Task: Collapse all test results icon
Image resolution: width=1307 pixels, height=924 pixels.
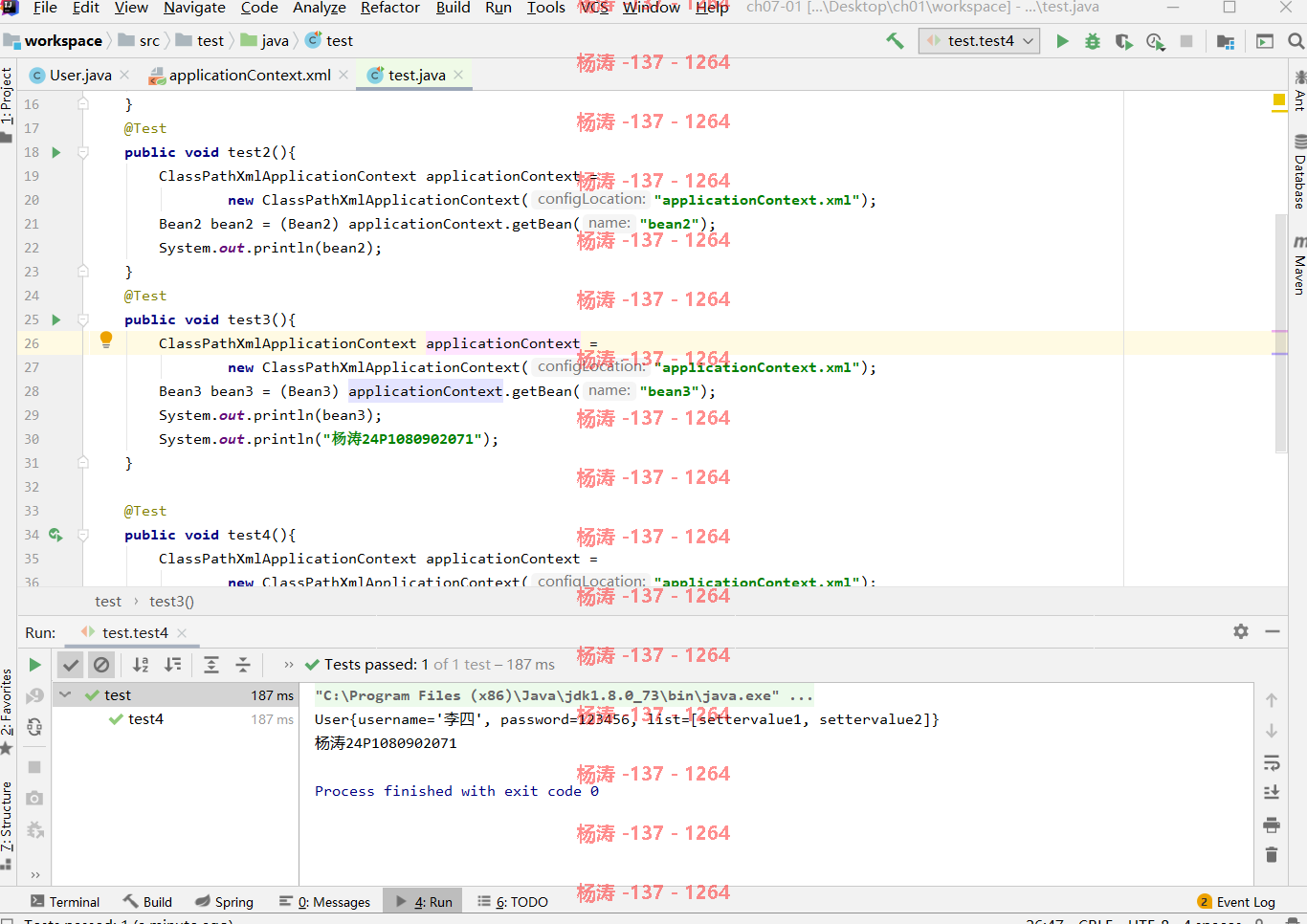Action: 243,665
